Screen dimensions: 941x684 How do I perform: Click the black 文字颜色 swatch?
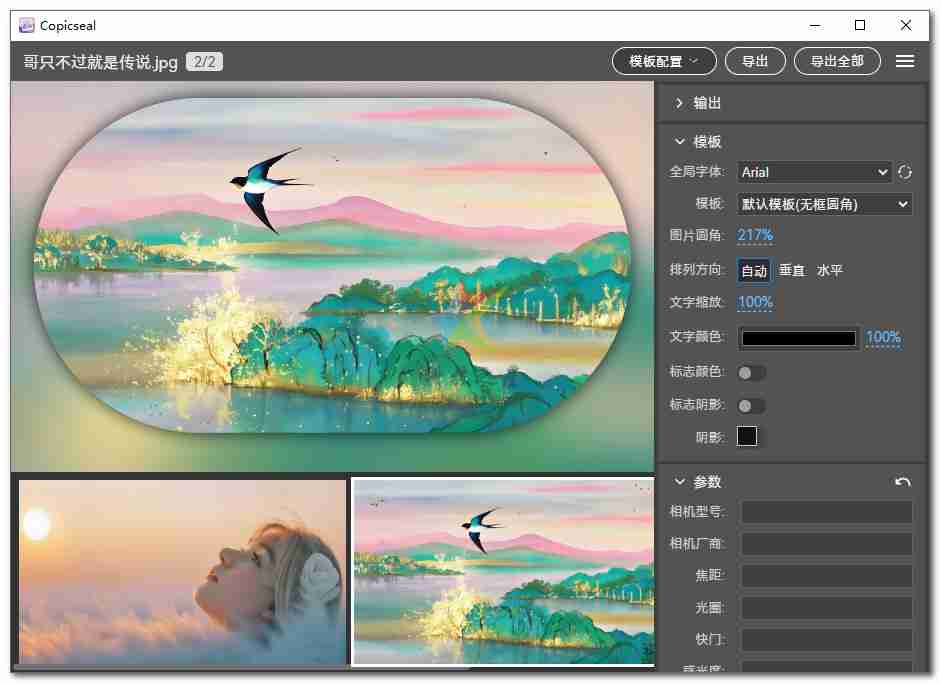799,338
